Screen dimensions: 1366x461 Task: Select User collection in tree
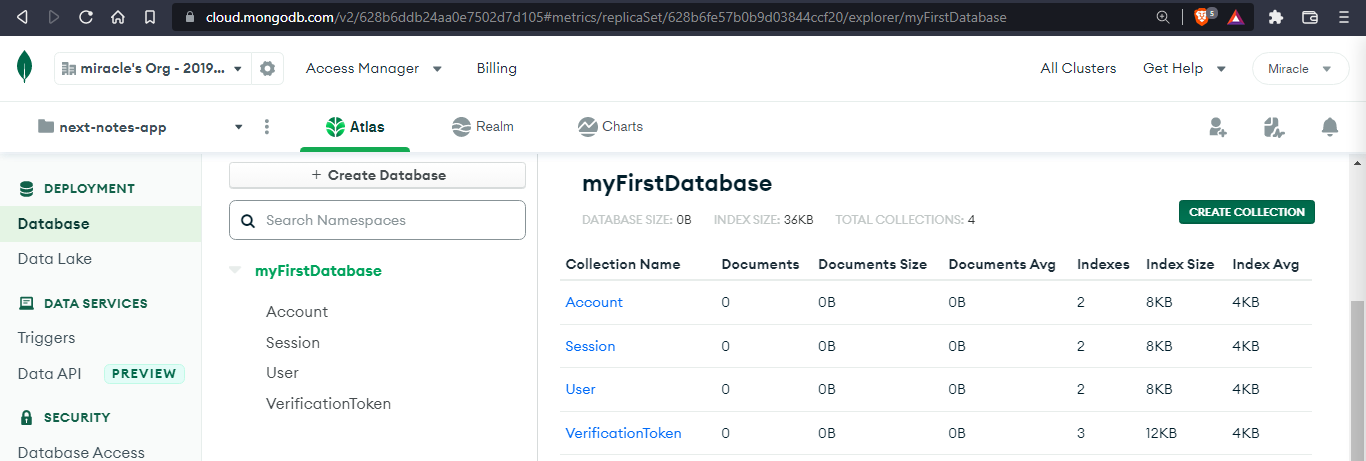(x=282, y=373)
